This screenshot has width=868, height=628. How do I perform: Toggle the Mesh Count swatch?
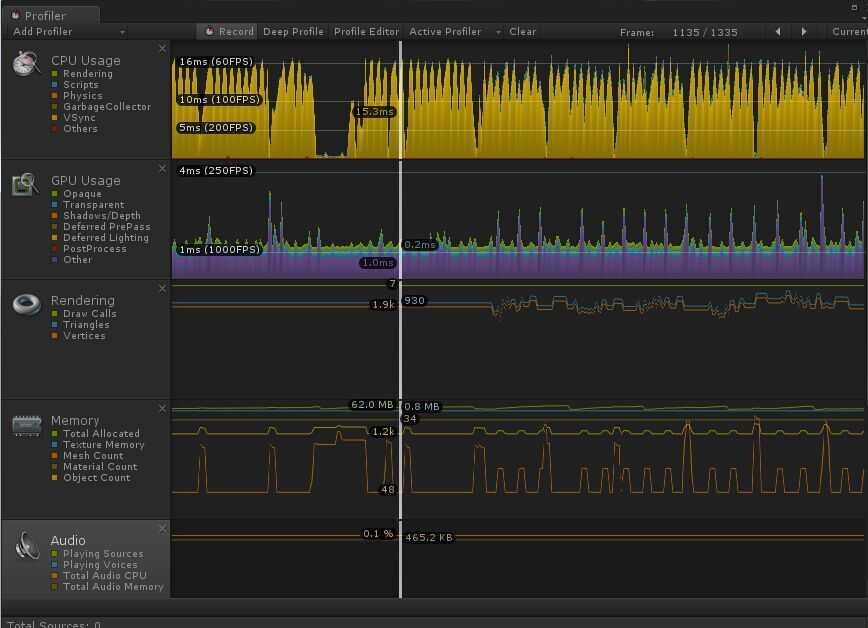pos(55,455)
